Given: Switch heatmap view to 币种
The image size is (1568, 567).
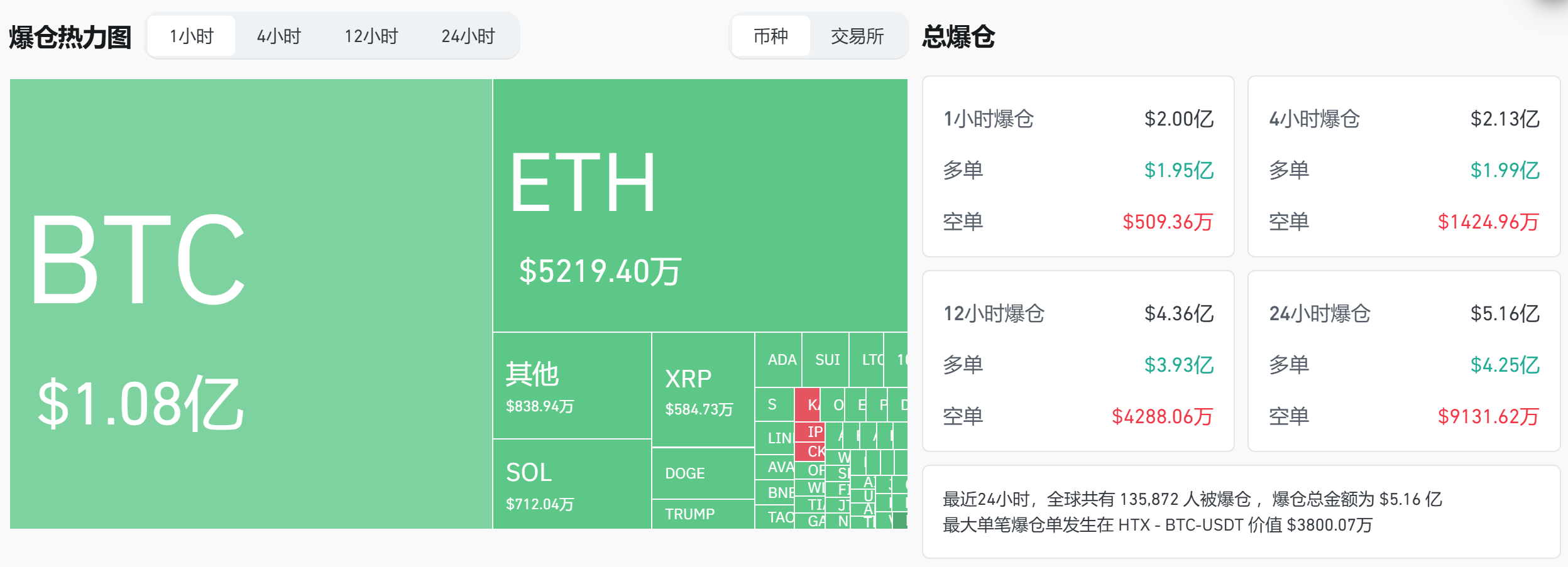Looking at the screenshot, I should pos(771,37).
